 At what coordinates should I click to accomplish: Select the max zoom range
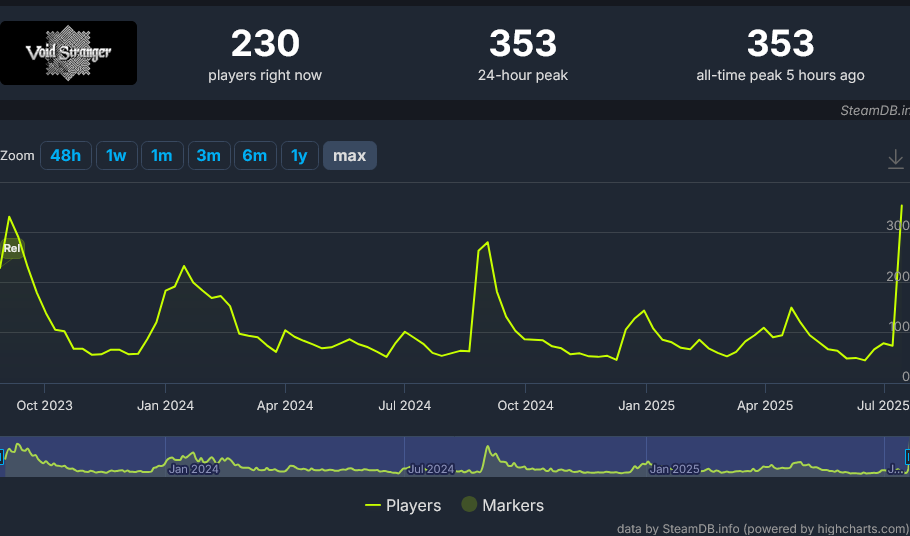350,155
